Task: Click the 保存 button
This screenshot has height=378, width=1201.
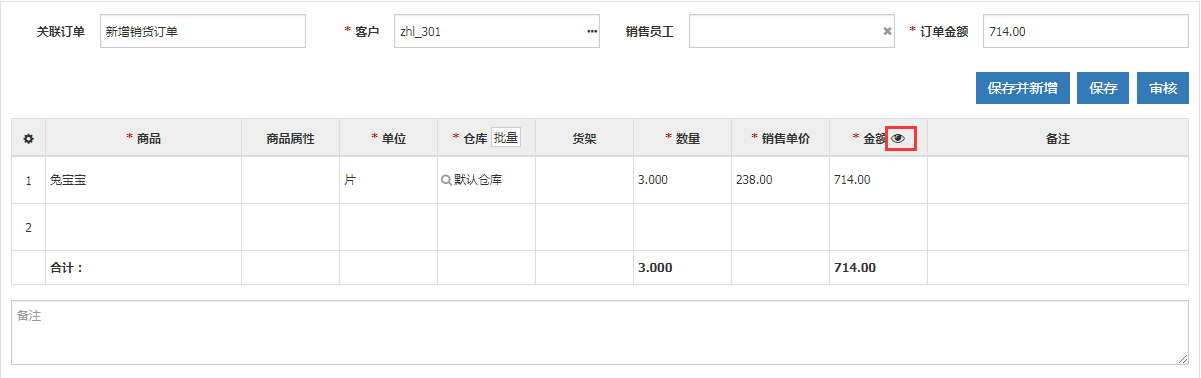Action: [x=1104, y=88]
